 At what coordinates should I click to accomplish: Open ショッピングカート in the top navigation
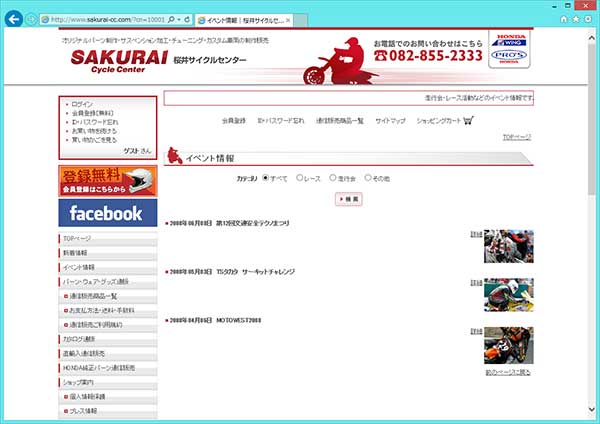point(439,121)
